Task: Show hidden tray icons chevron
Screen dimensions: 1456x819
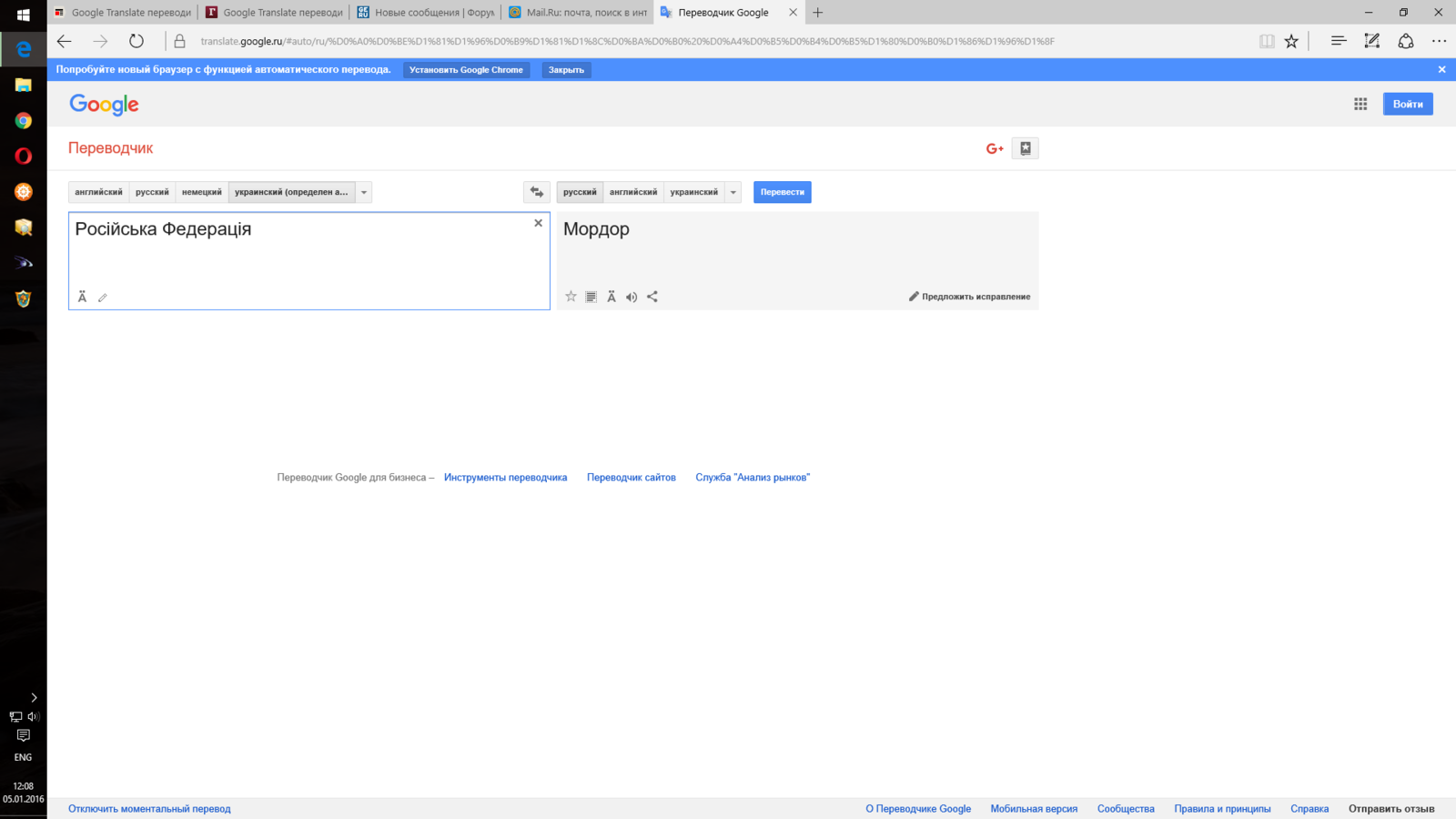Action: point(34,698)
